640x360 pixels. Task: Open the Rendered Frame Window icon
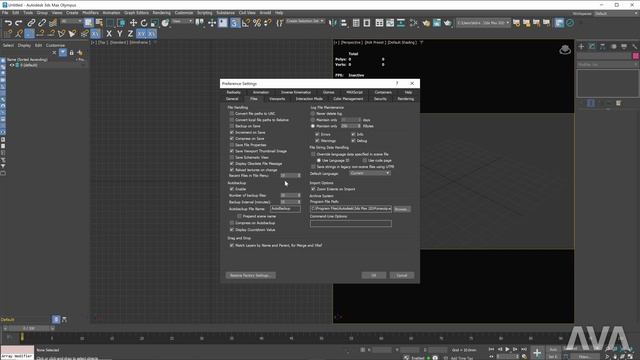pyautogui.click(x=437, y=23)
